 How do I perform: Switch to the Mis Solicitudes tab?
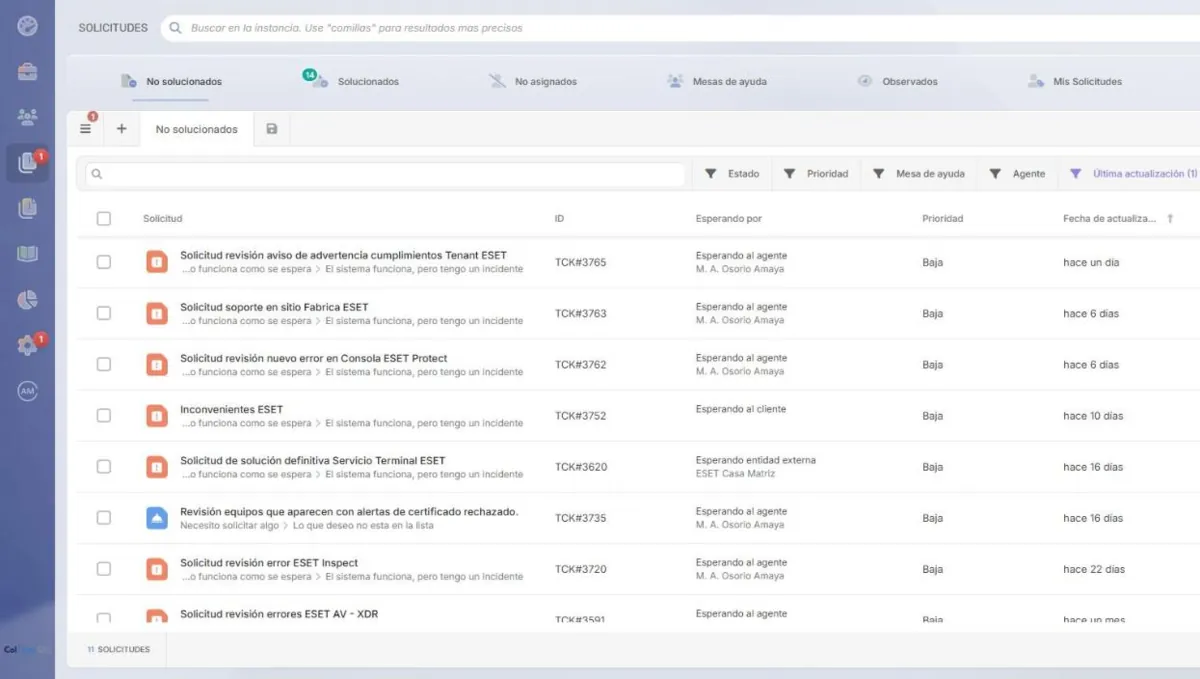tap(1075, 82)
